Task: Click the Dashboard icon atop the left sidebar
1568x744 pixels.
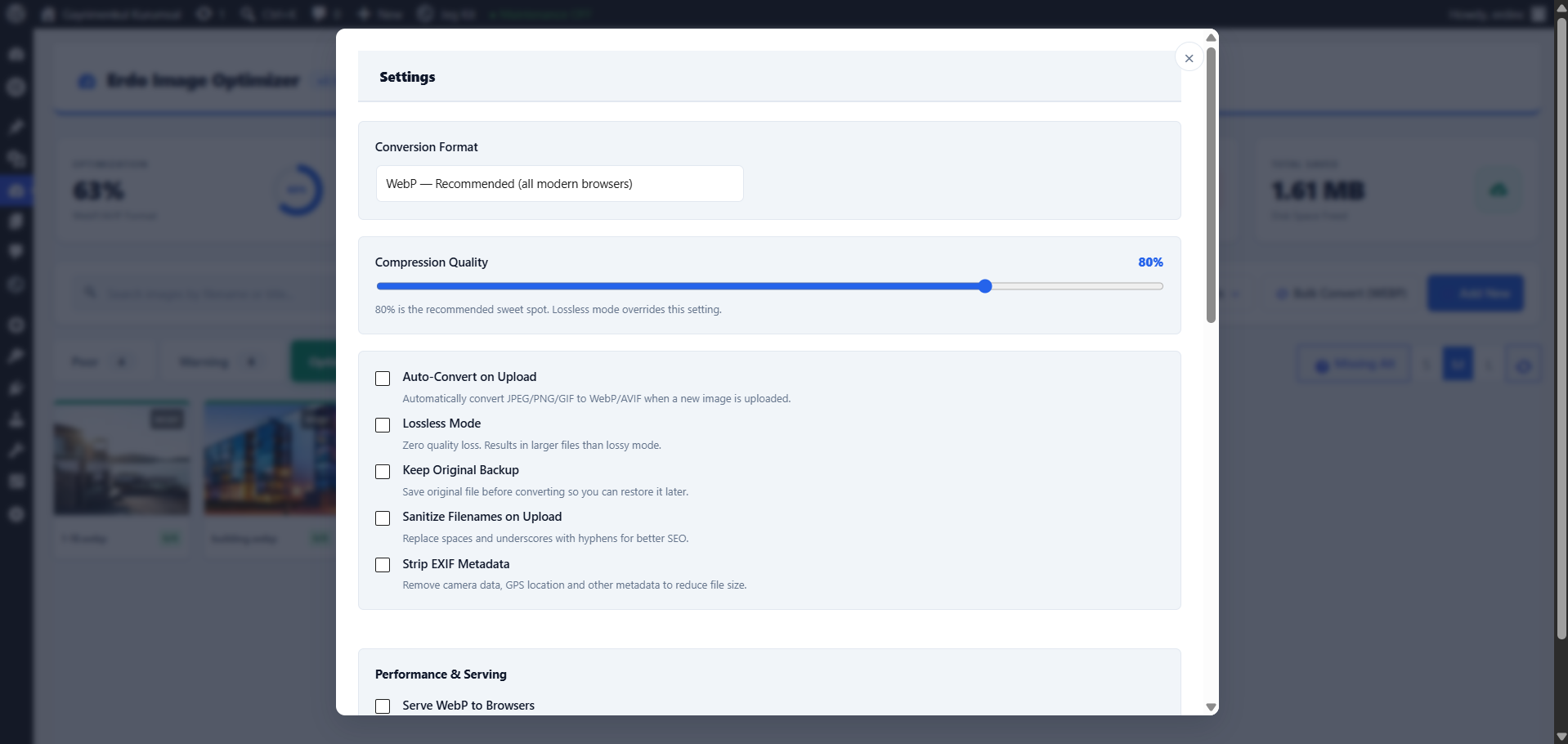Action: point(16,55)
